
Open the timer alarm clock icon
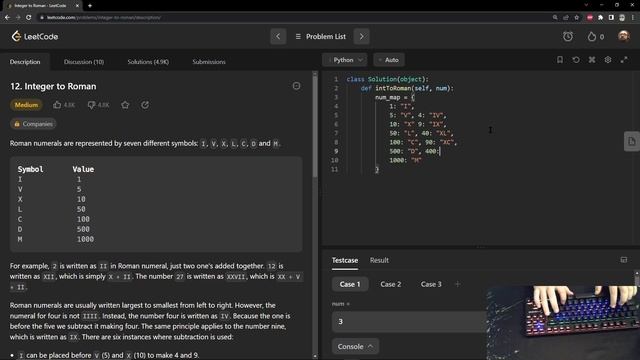click(x=568, y=36)
